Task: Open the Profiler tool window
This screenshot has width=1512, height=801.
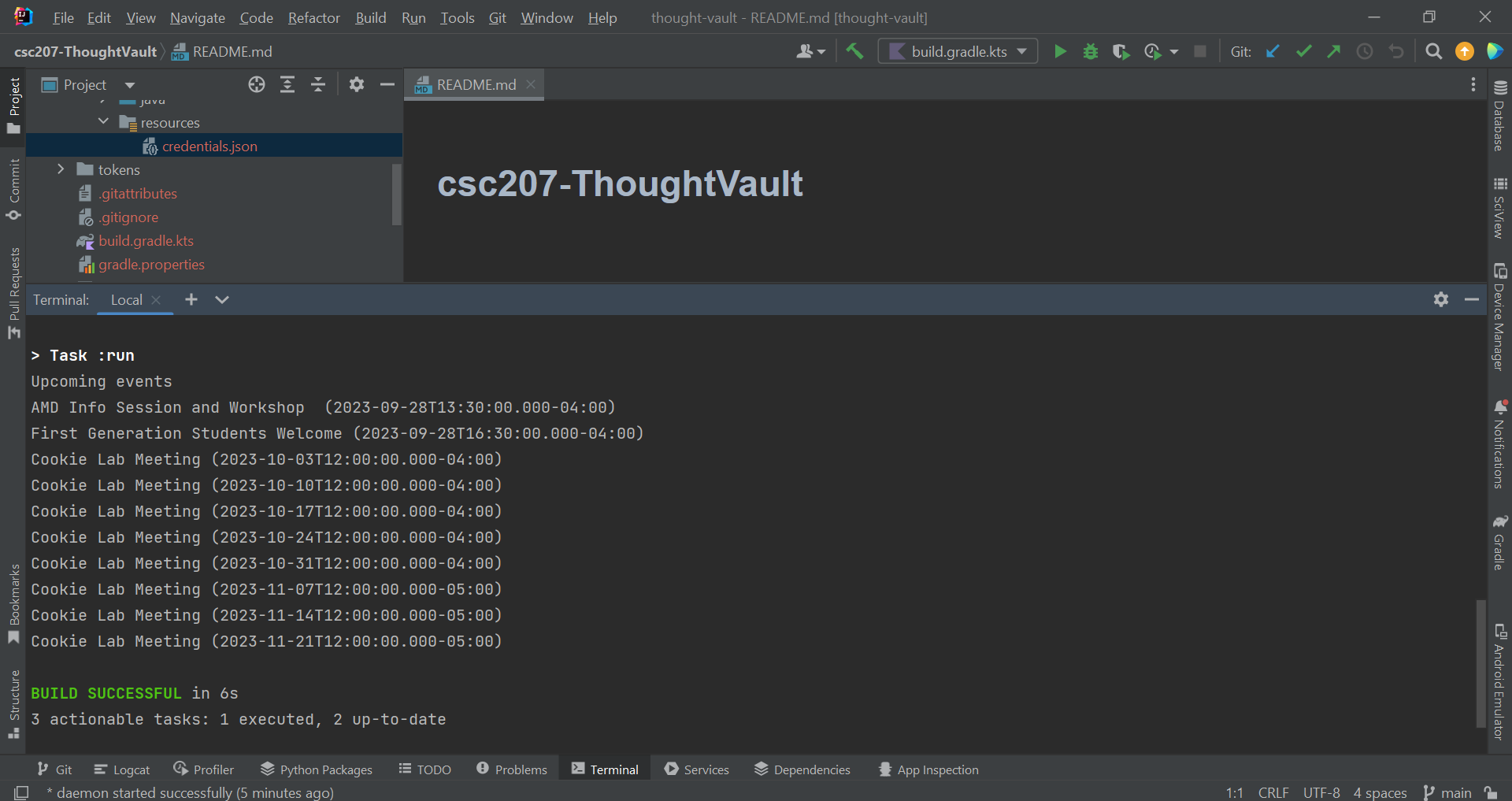Action: click(204, 769)
